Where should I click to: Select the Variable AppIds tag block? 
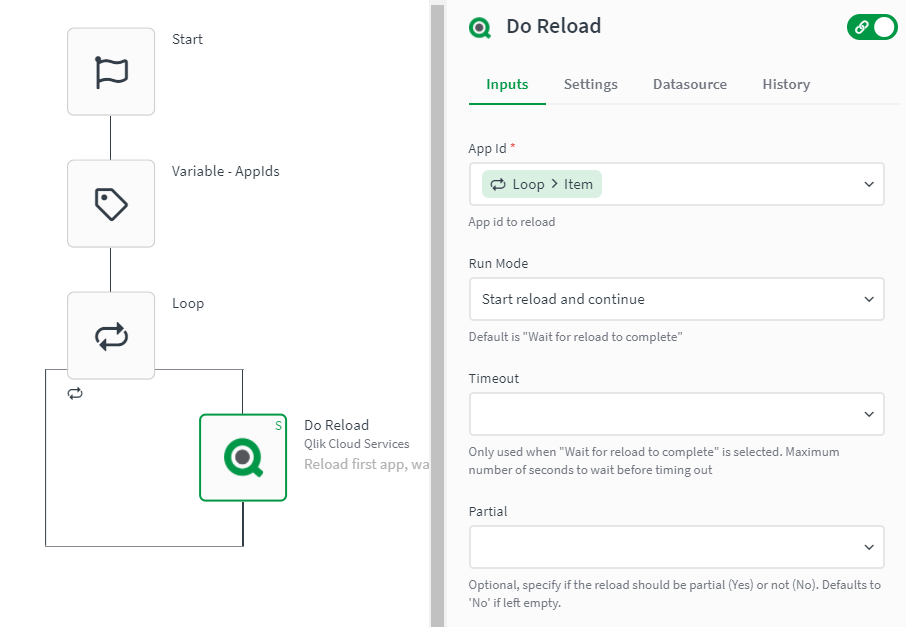[111, 204]
